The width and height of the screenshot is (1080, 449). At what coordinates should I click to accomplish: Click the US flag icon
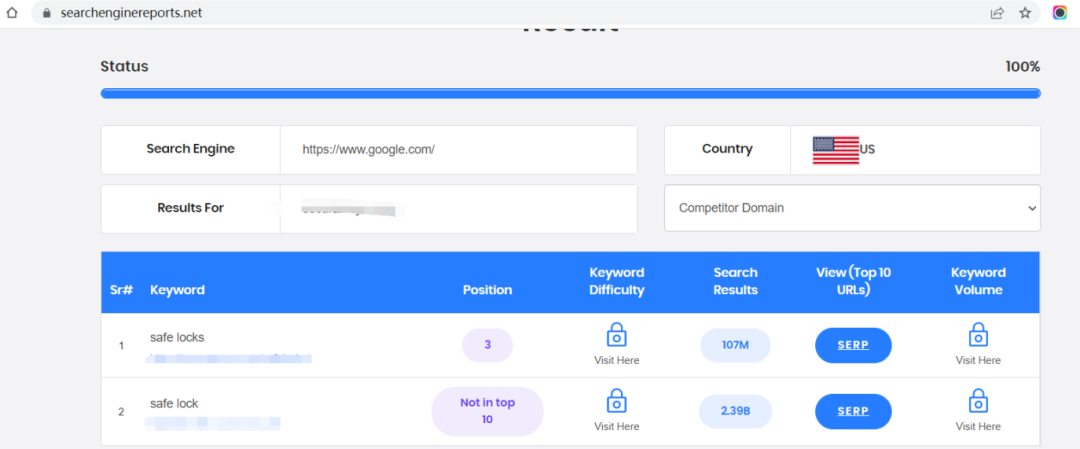(x=836, y=150)
